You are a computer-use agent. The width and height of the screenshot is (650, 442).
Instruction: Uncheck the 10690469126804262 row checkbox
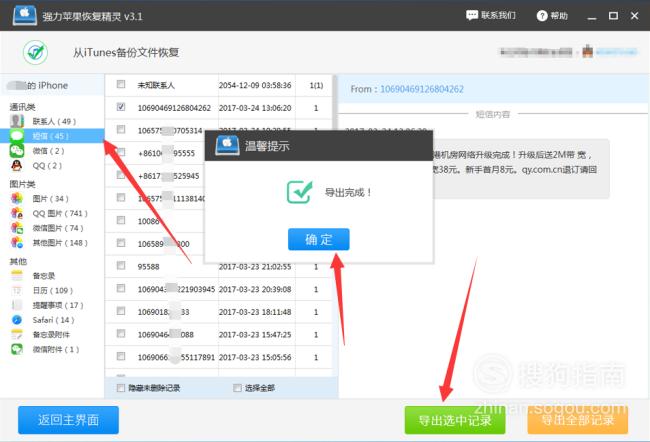(121, 107)
